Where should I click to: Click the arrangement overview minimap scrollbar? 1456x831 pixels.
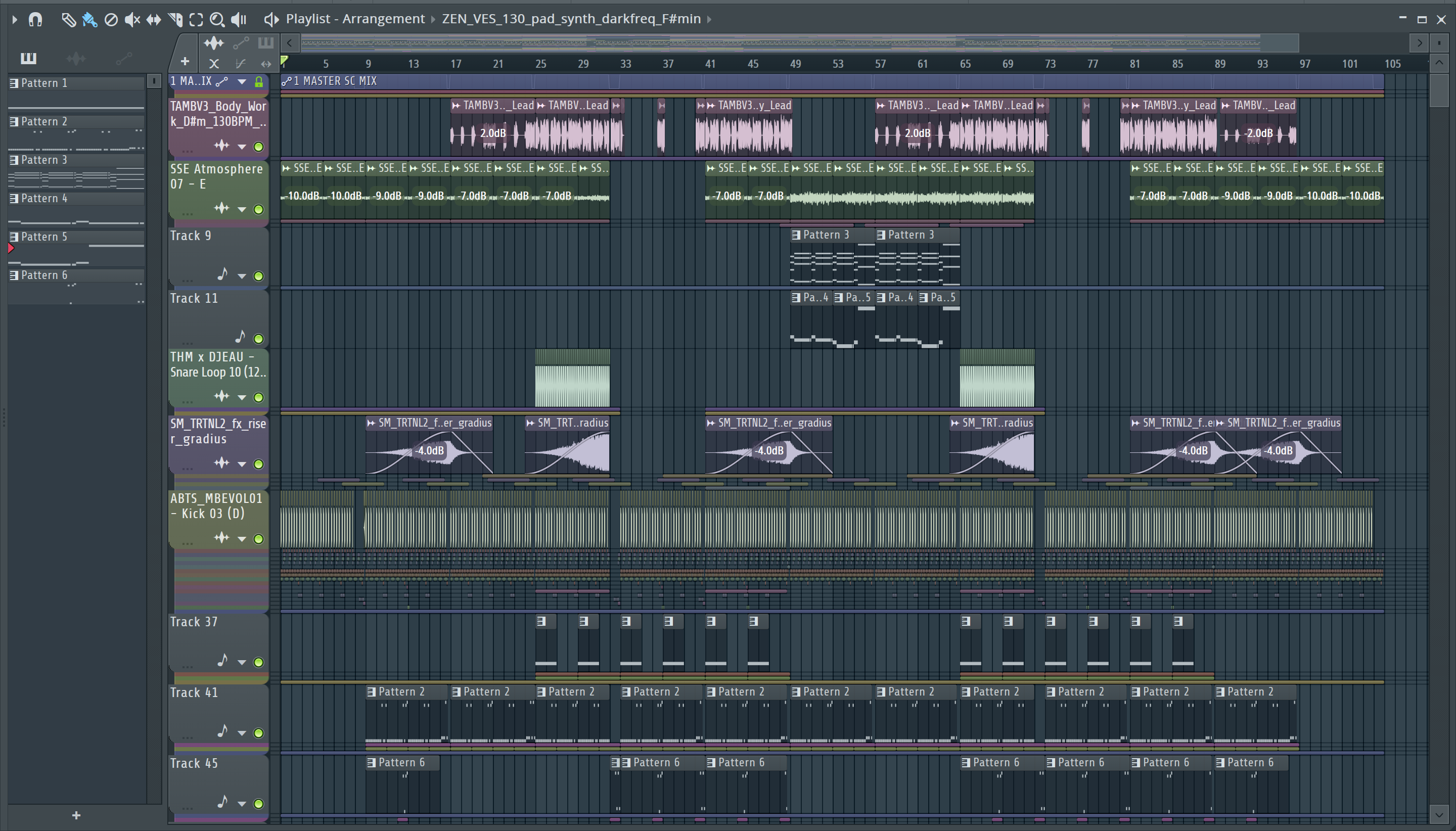click(799, 43)
